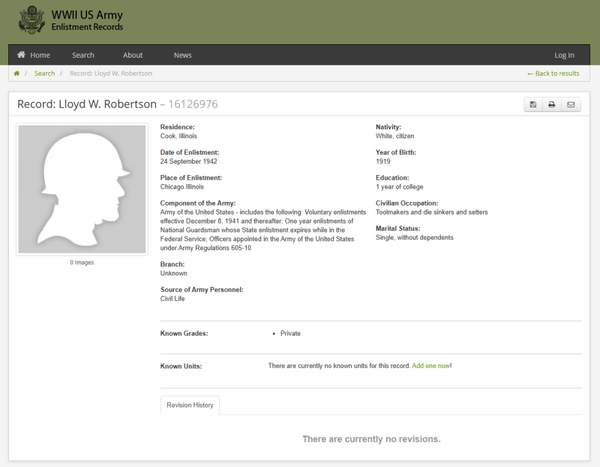Screen dimensions: 600x467
Task: Click the record title Lloyd W. Robertson
Action: (x=87, y=104)
